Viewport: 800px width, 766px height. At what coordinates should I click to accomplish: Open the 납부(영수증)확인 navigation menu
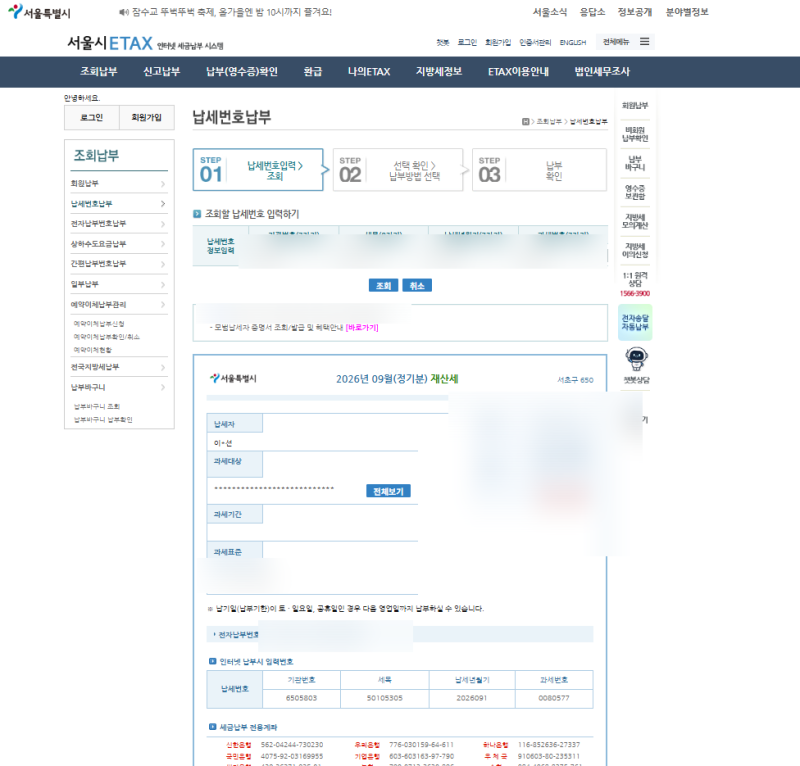(242, 71)
